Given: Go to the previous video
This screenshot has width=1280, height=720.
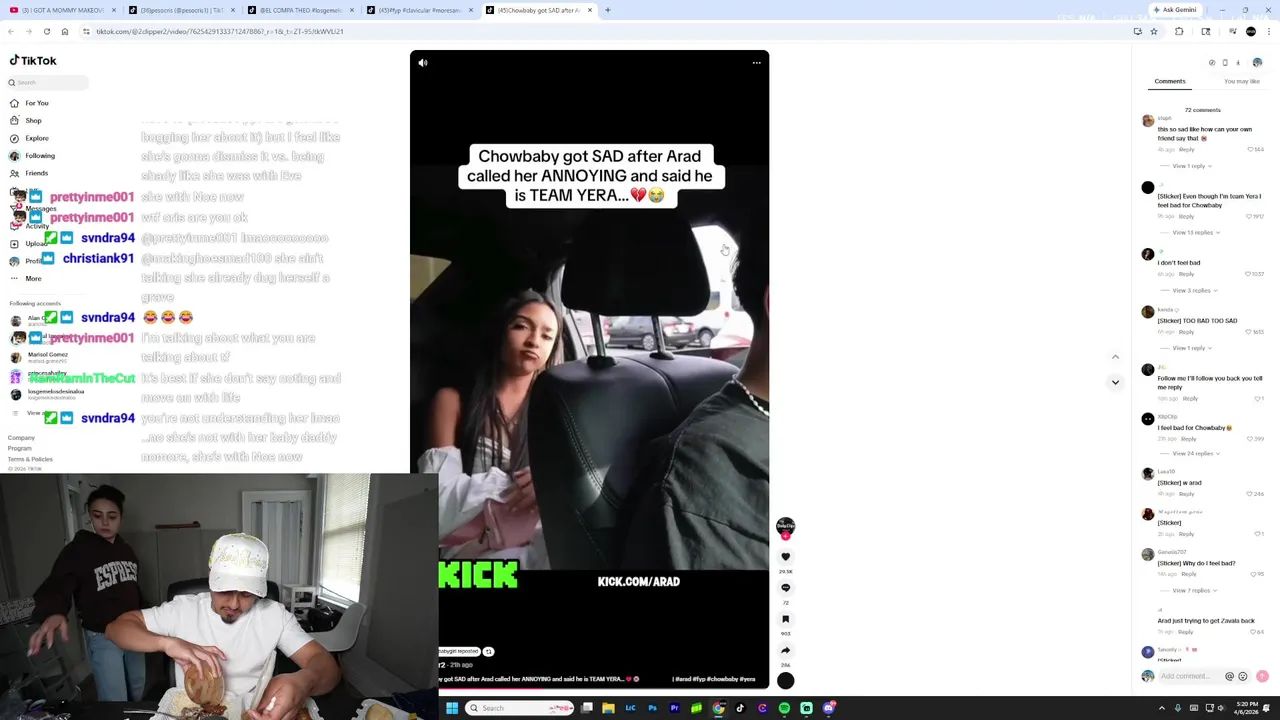Looking at the screenshot, I should point(1115,357).
